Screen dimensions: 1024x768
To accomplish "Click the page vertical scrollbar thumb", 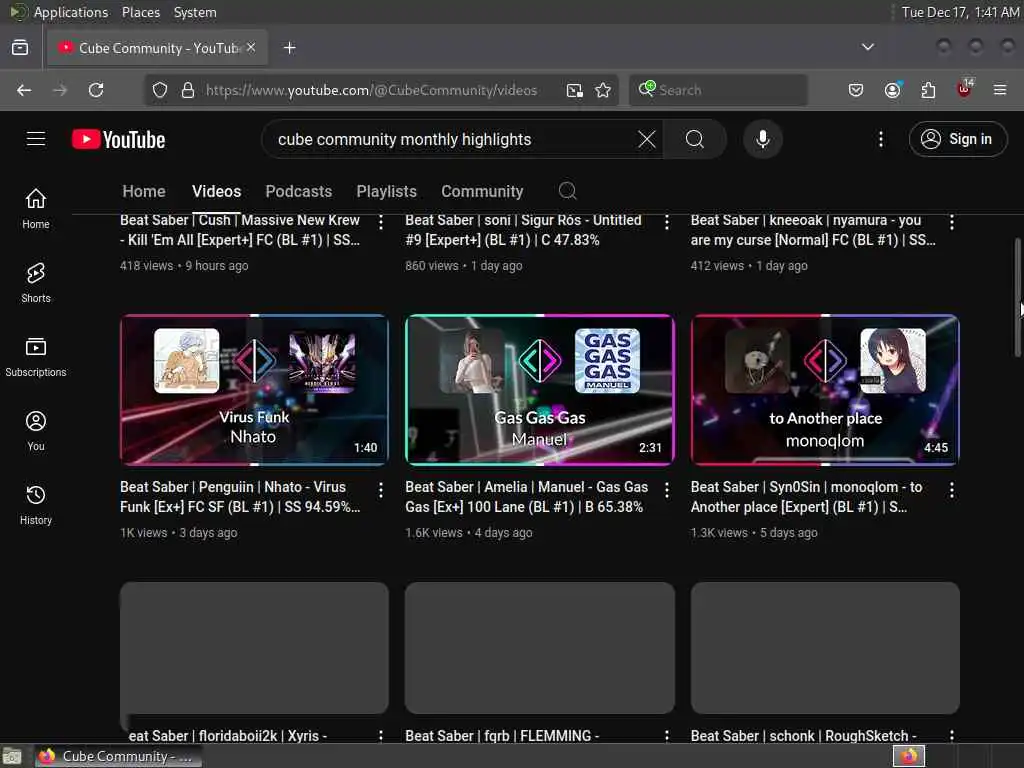I will point(1017,297).
